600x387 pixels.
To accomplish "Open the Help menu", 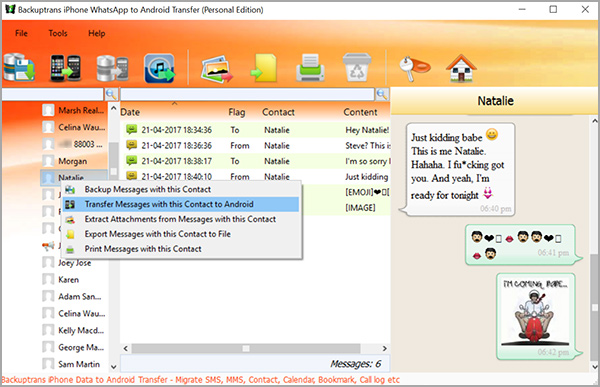I will click(x=96, y=33).
